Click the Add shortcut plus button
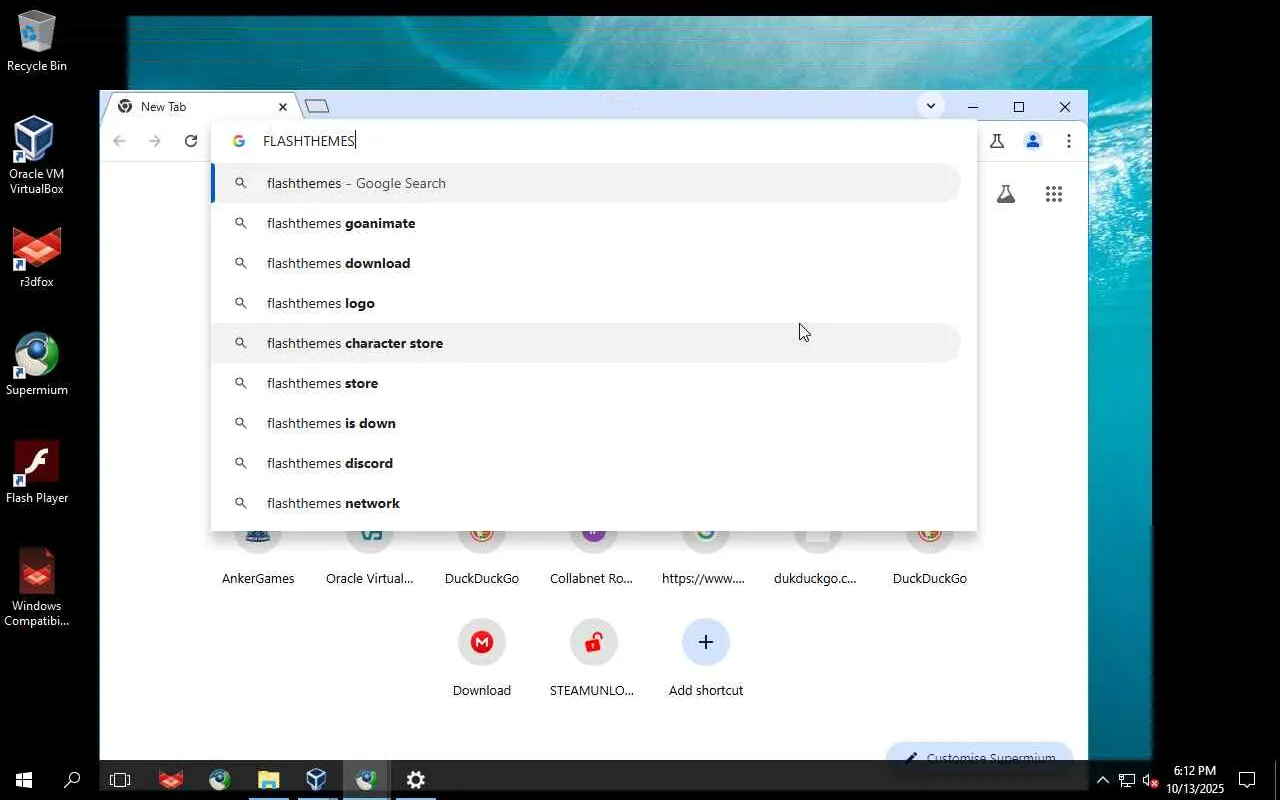The image size is (1280, 800). point(706,642)
